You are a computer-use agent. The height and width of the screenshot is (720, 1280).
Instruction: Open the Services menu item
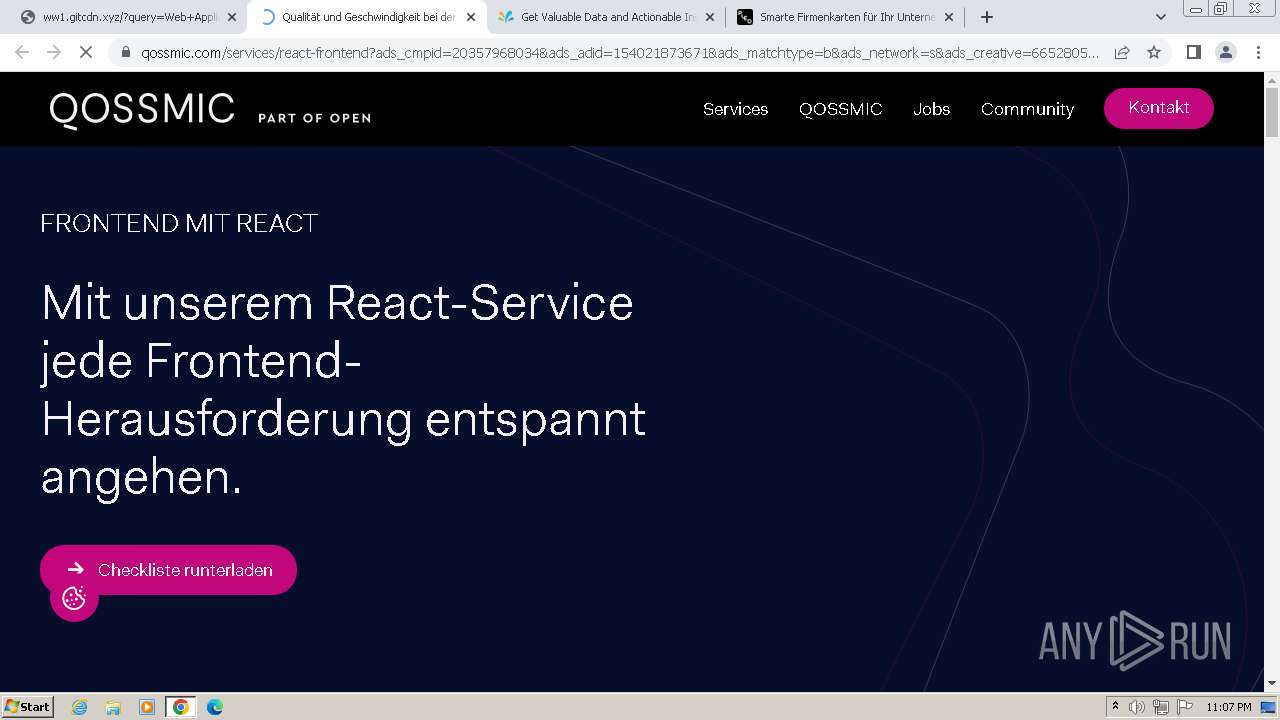(x=735, y=109)
